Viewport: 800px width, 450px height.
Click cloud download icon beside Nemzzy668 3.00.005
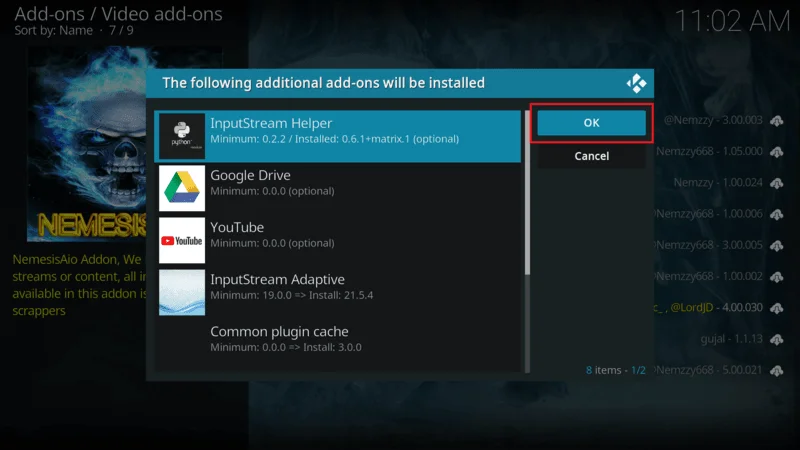(x=777, y=245)
